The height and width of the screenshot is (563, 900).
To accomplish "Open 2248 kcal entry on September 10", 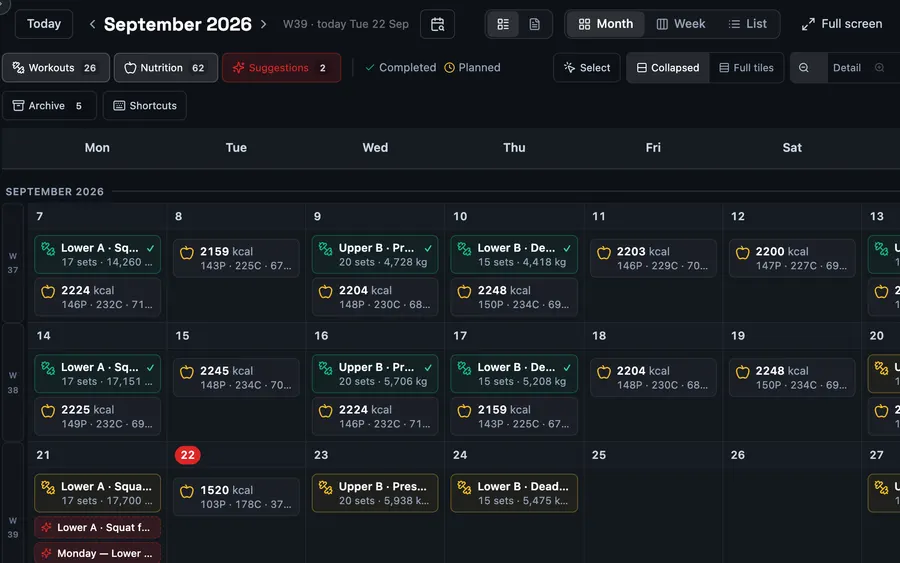I will click(514, 297).
